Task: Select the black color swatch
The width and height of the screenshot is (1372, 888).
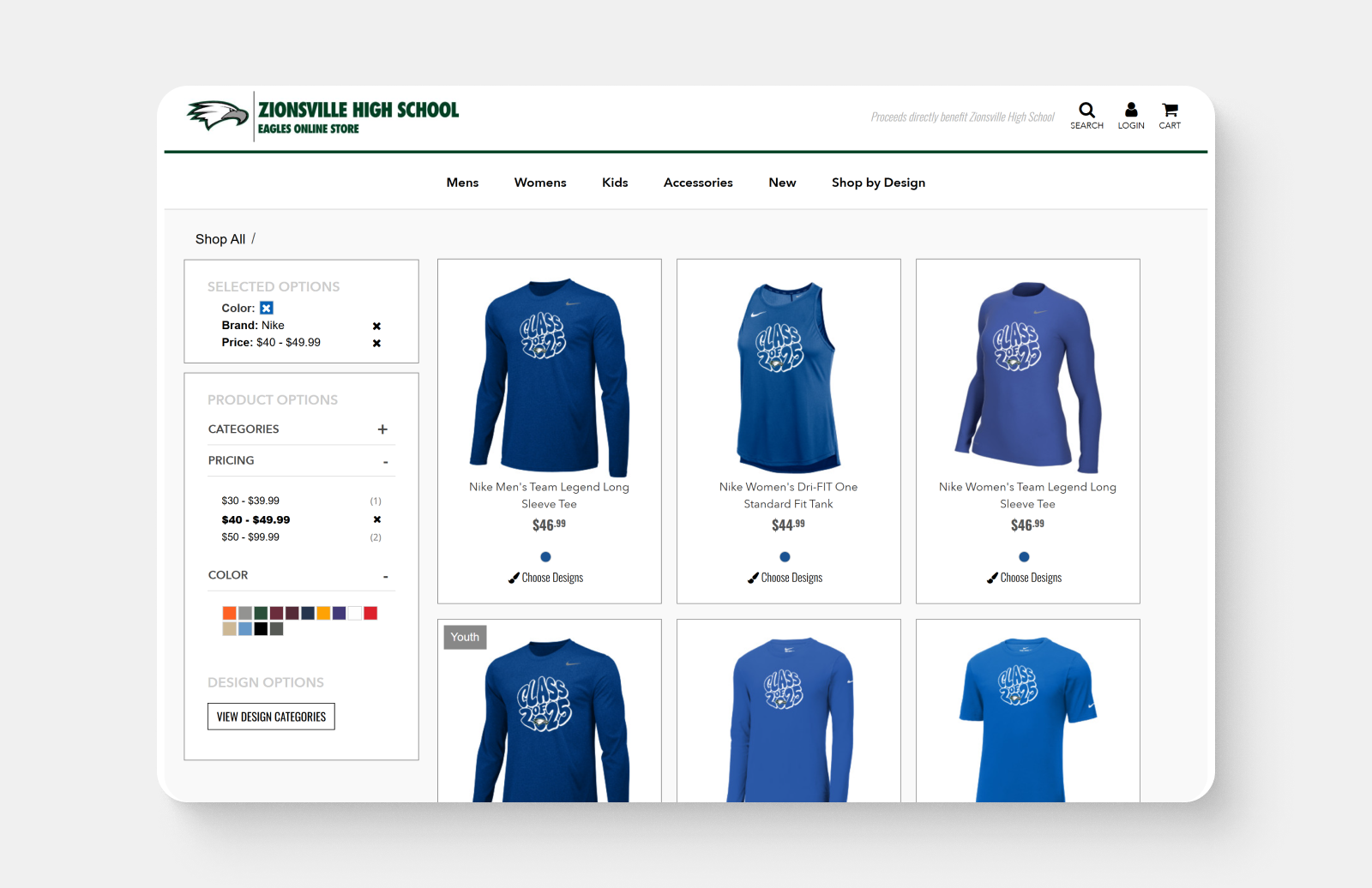Action: 261,629
